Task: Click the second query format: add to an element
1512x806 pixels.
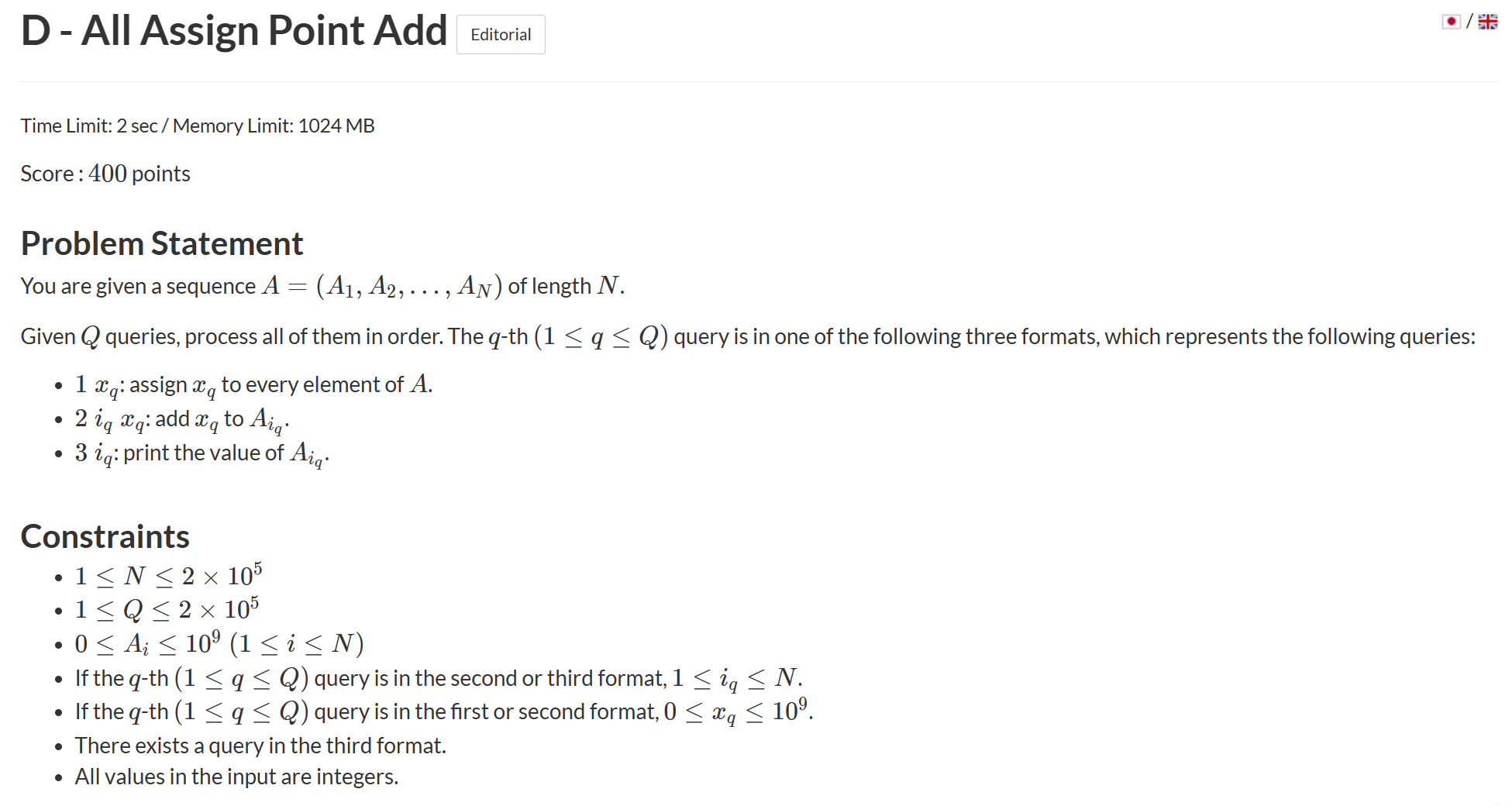Action: point(182,420)
